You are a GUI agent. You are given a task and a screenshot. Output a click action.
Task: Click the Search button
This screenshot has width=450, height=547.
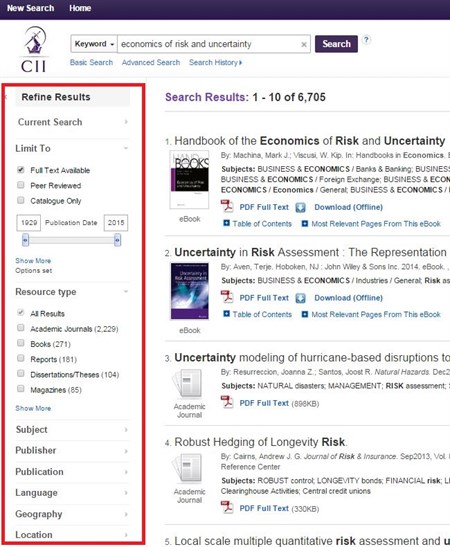point(336,44)
